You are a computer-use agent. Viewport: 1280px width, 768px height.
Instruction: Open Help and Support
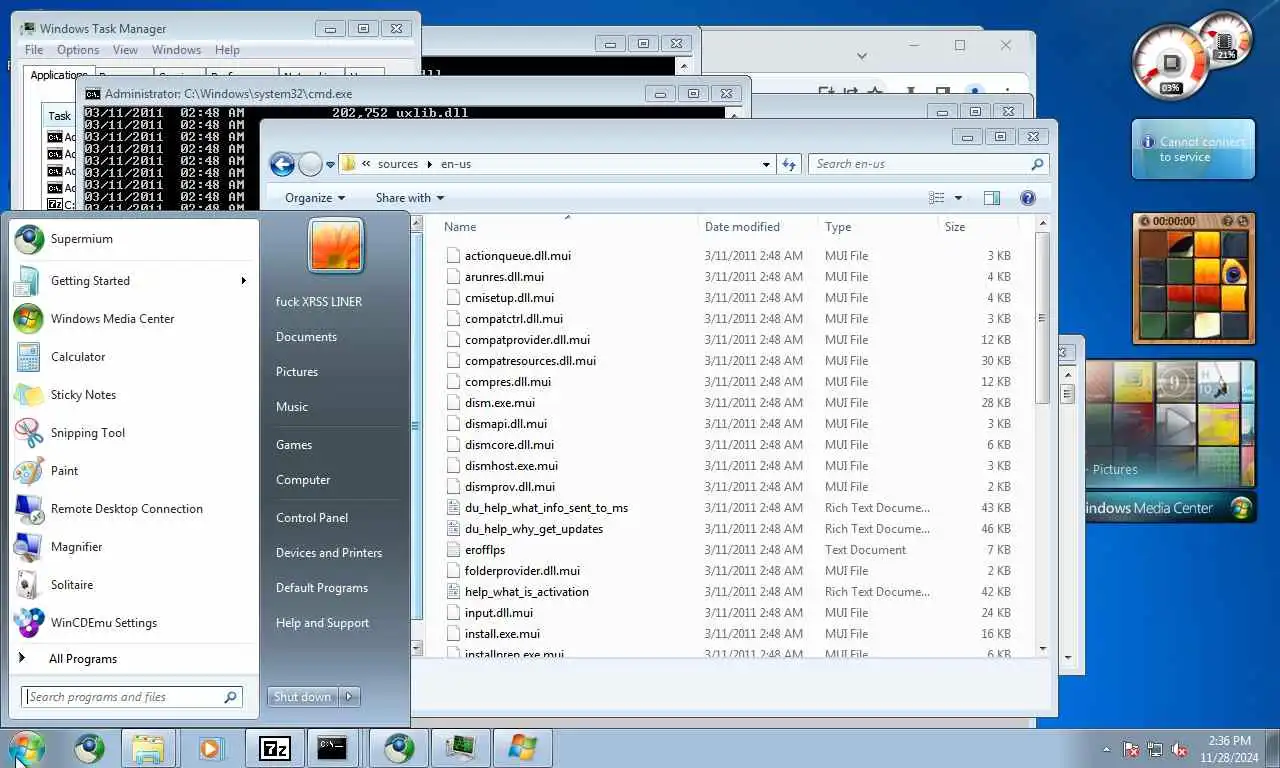322,623
